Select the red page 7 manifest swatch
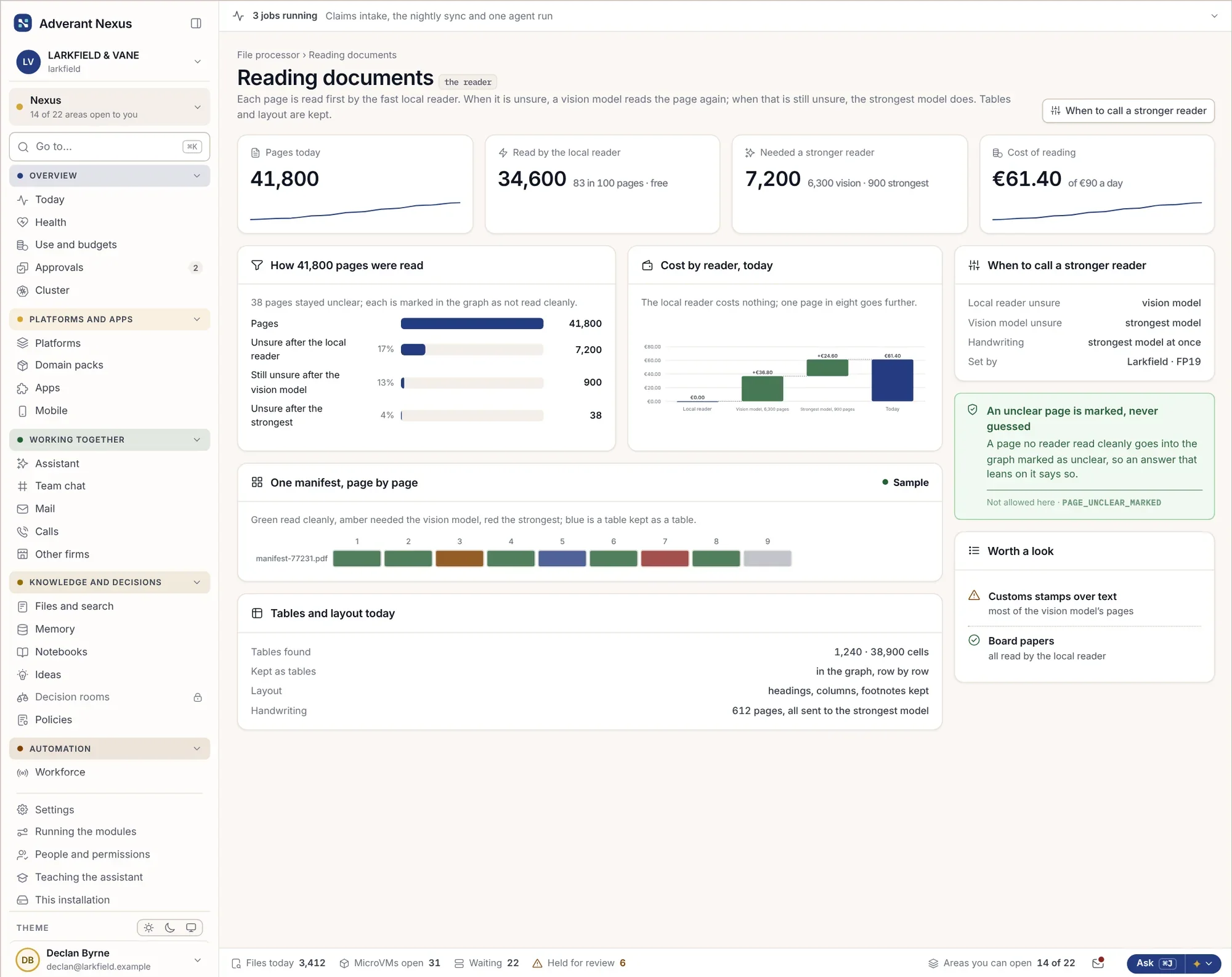Image resolution: width=1232 pixels, height=977 pixels. pyautogui.click(x=665, y=558)
